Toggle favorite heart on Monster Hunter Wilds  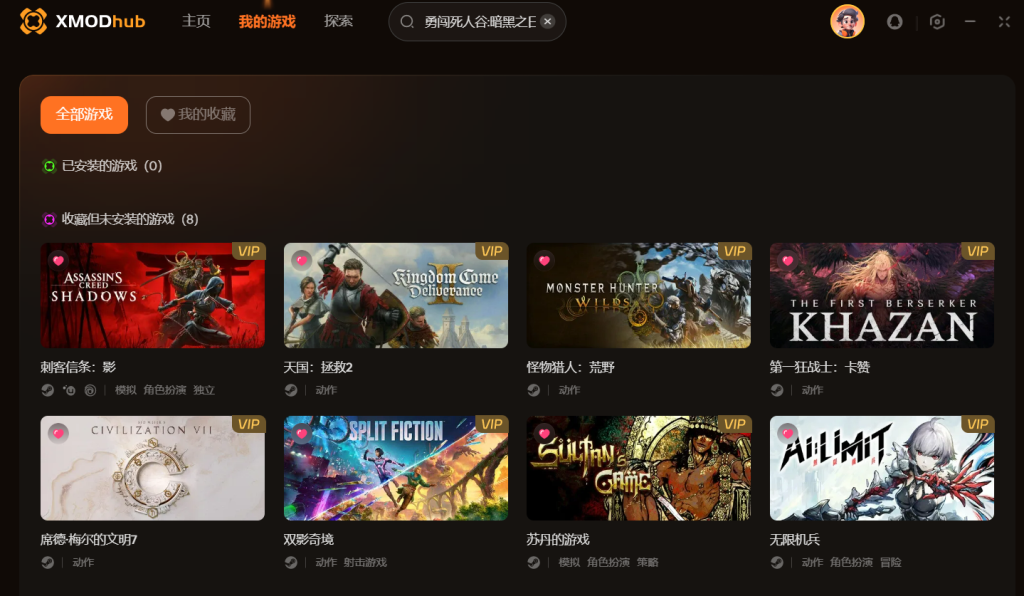click(x=544, y=260)
